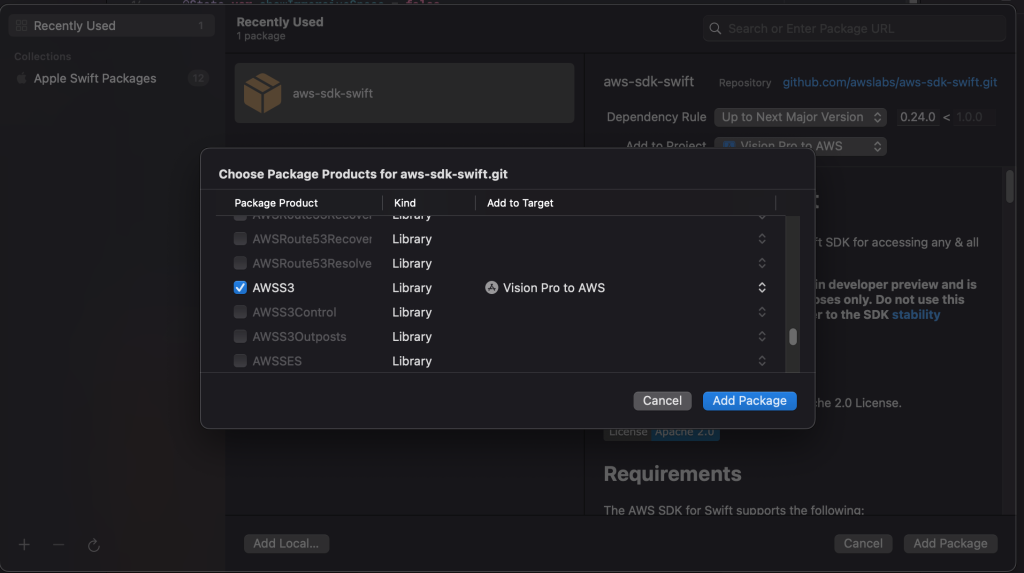Image resolution: width=1024 pixels, height=573 pixels.
Task: Click Add Package at the bottom of the packages window
Action: click(950, 544)
